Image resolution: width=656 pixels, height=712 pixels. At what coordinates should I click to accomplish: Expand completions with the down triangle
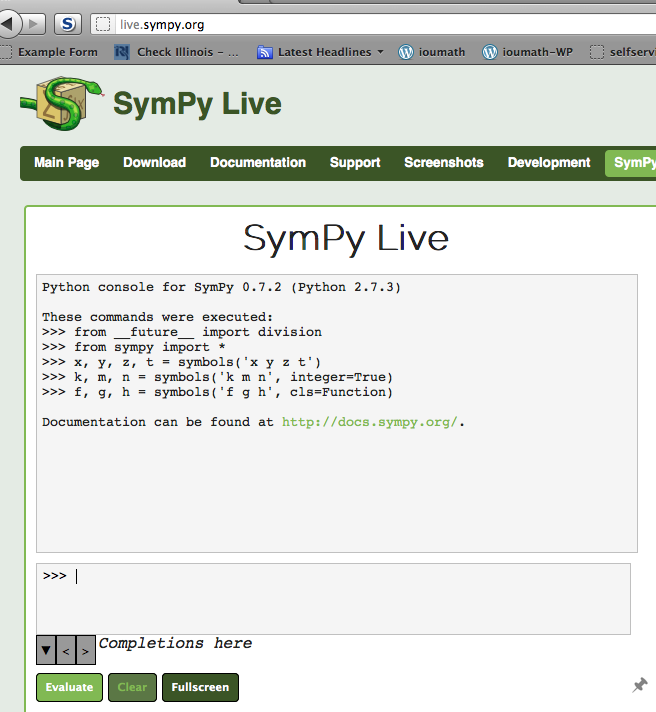pyautogui.click(x=46, y=650)
